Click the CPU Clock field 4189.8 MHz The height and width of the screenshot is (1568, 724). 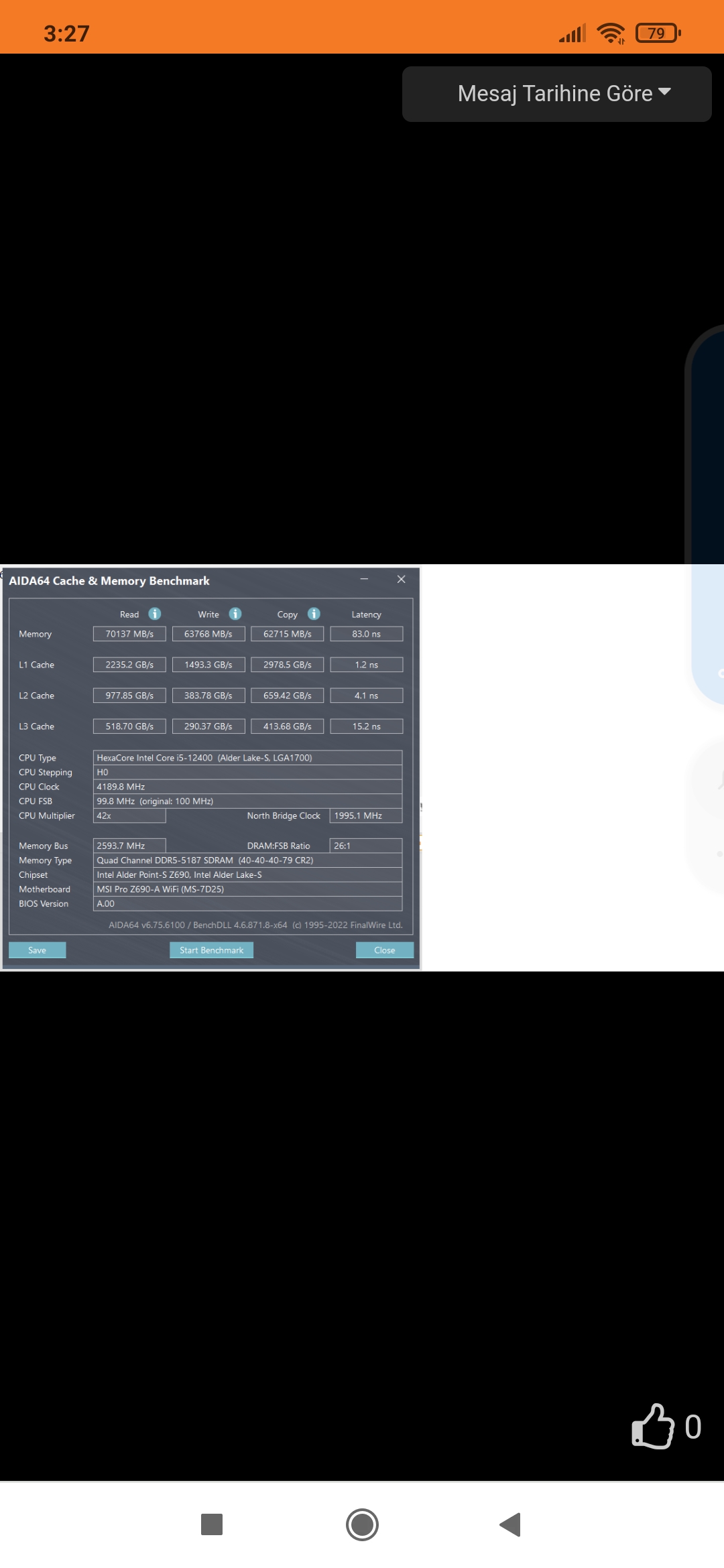coord(247,787)
